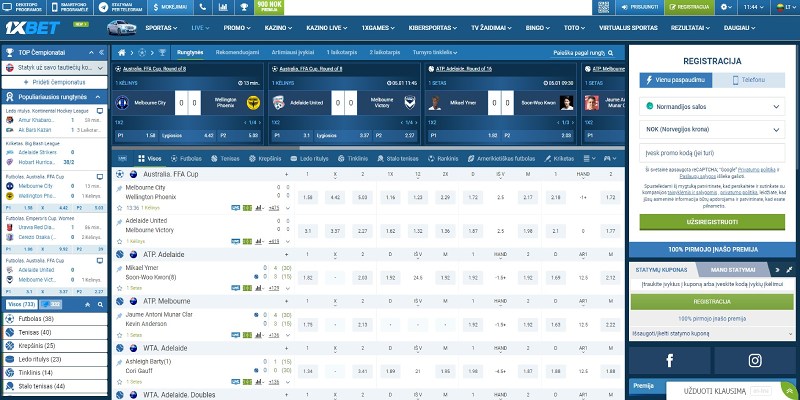Switch to the 'Mano statymai' tab

click(x=732, y=270)
